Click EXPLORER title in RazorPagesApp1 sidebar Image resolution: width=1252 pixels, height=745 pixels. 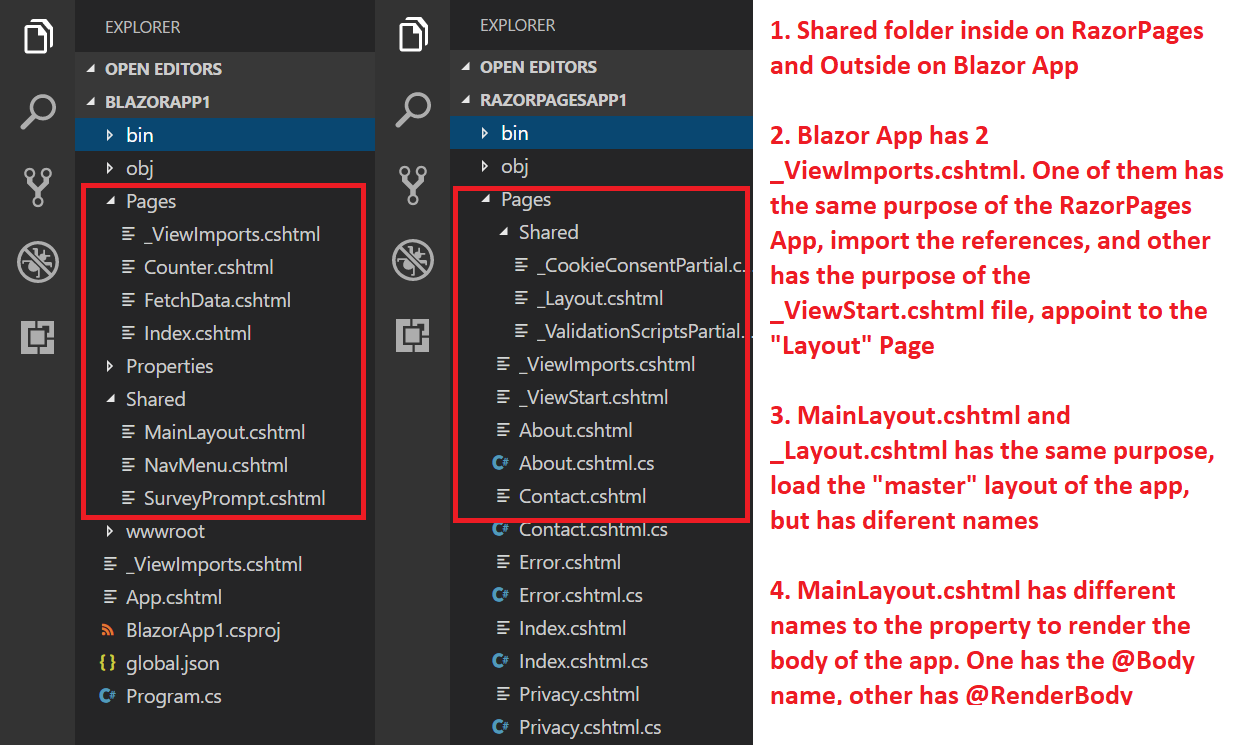pyautogui.click(x=517, y=25)
